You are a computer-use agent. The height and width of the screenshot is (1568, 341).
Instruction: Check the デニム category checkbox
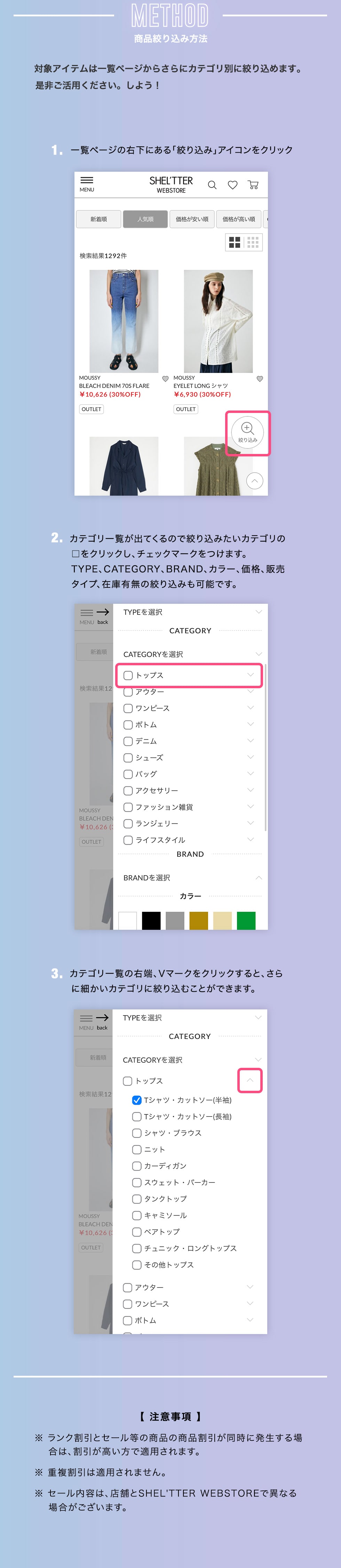[x=128, y=741]
